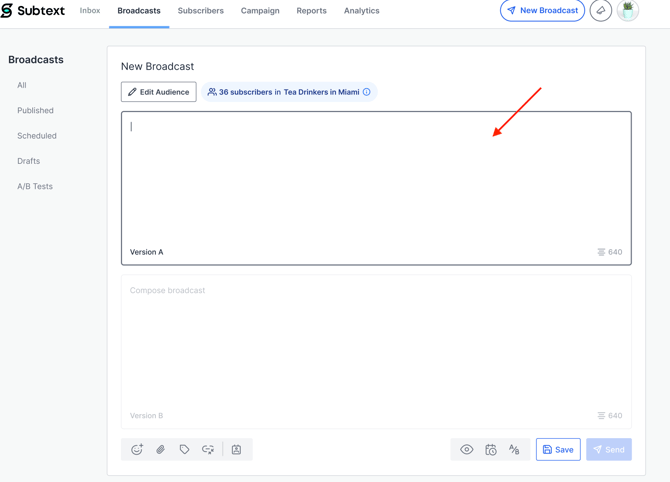Show All broadcasts in sidebar
Viewport: 670px width, 482px height.
pos(22,85)
